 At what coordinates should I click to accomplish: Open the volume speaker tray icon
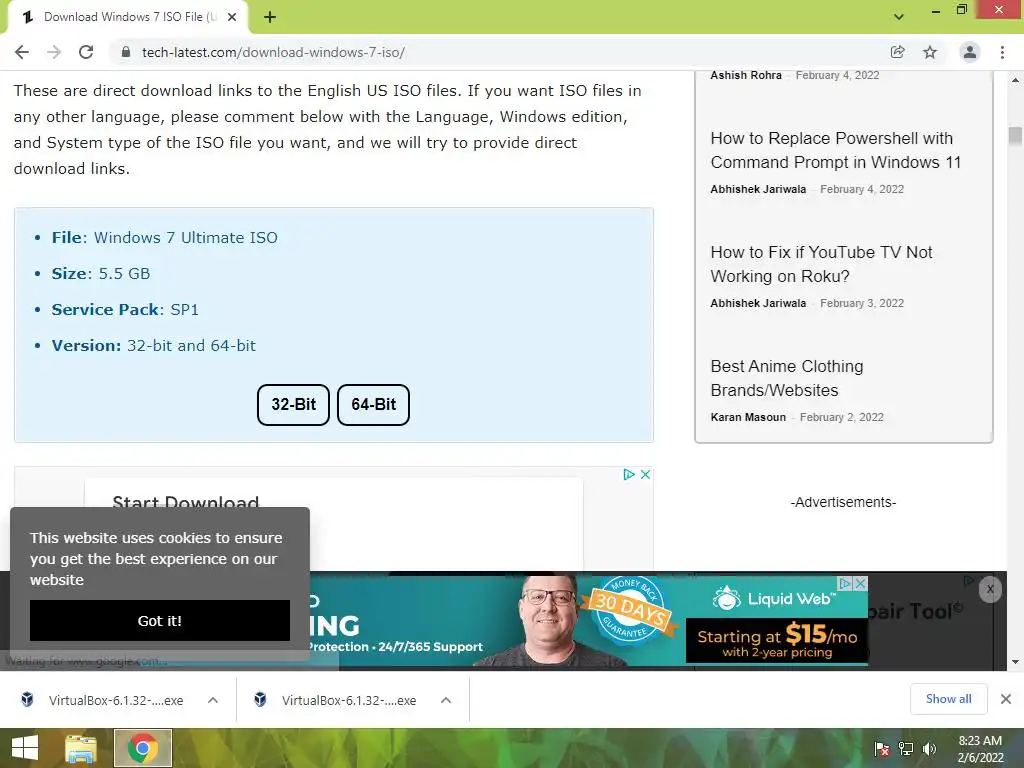click(x=929, y=748)
